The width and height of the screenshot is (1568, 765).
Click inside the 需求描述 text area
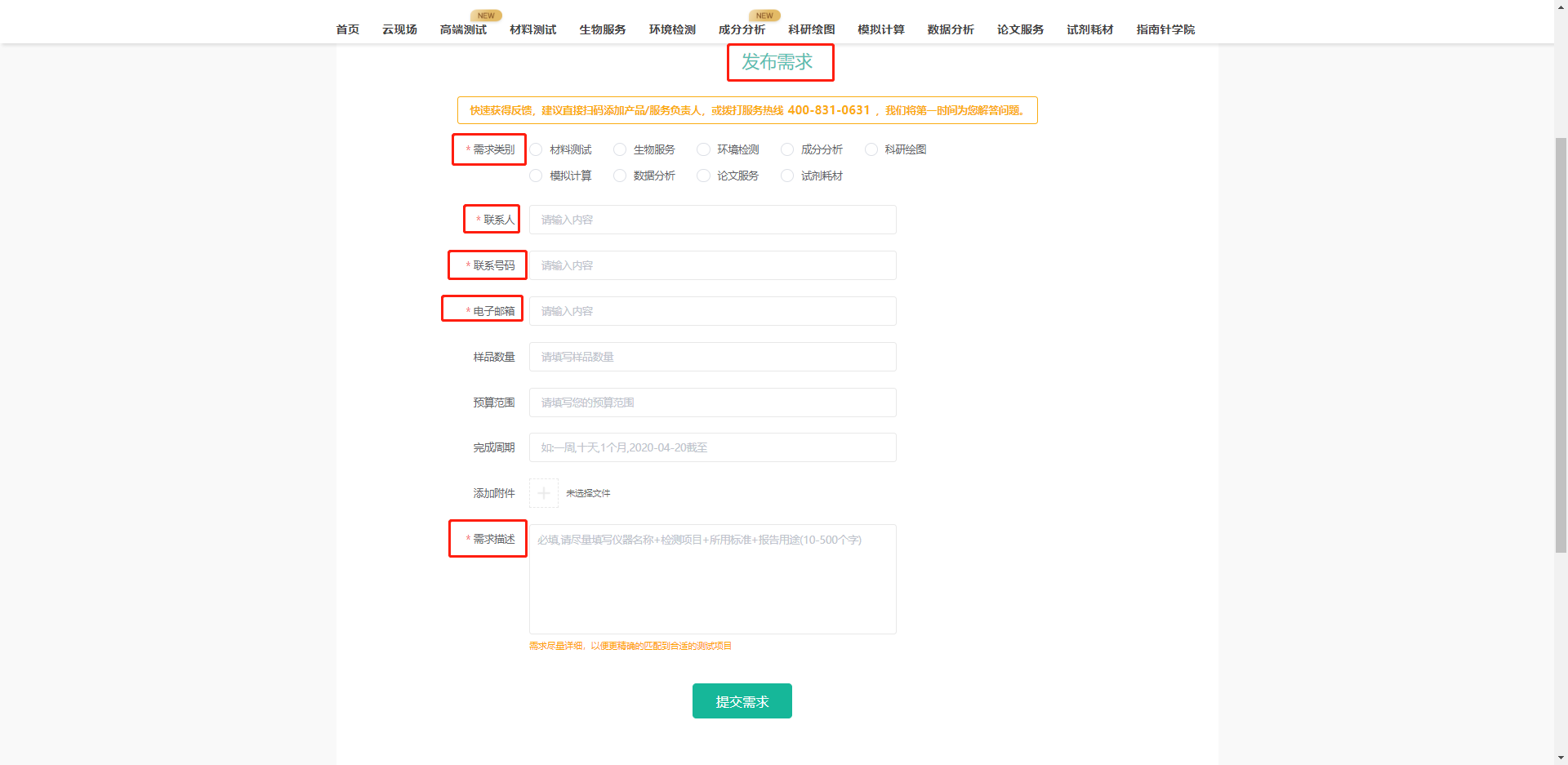point(712,579)
